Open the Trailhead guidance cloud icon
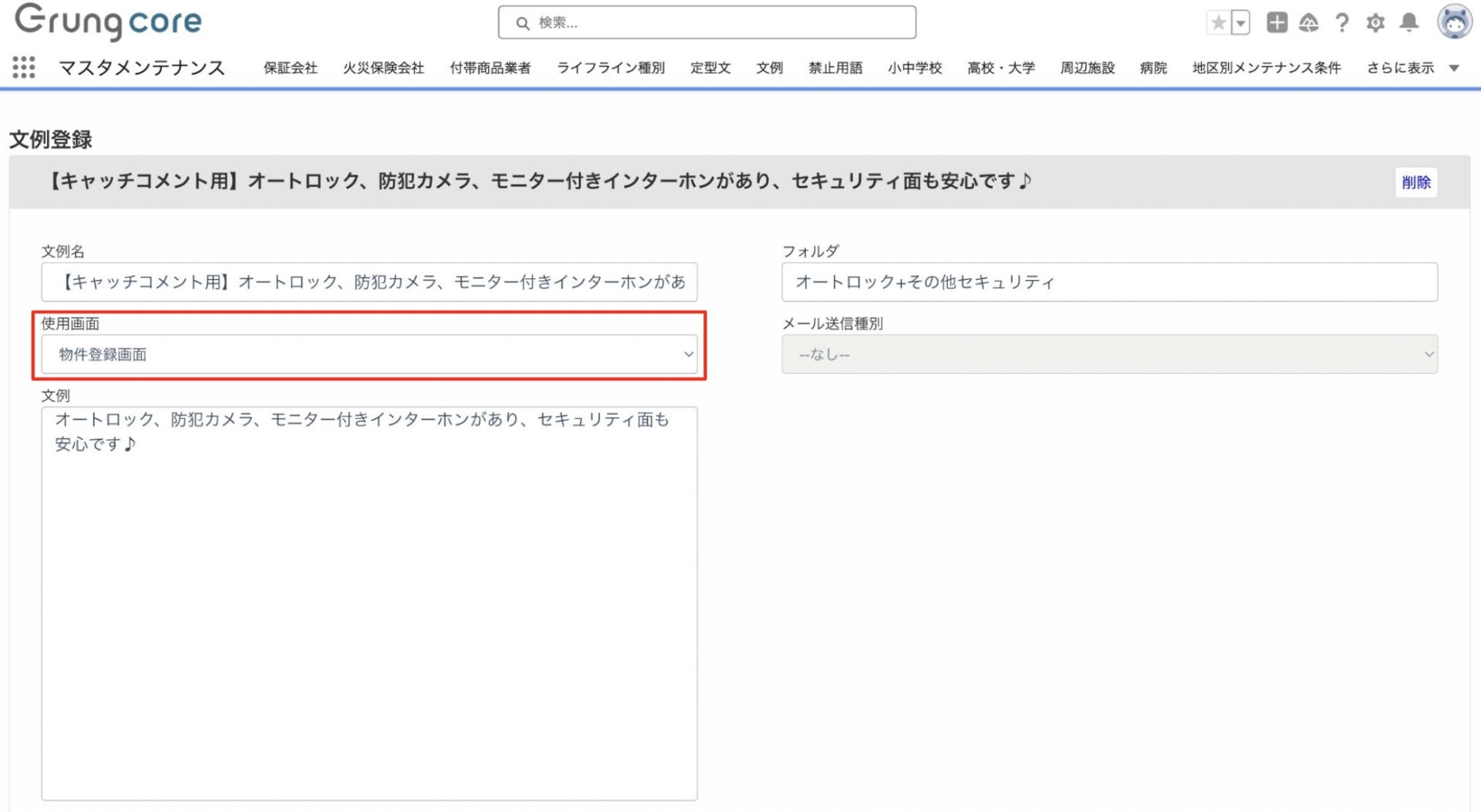Screen dimensions: 1481x812 (x=1309, y=23)
